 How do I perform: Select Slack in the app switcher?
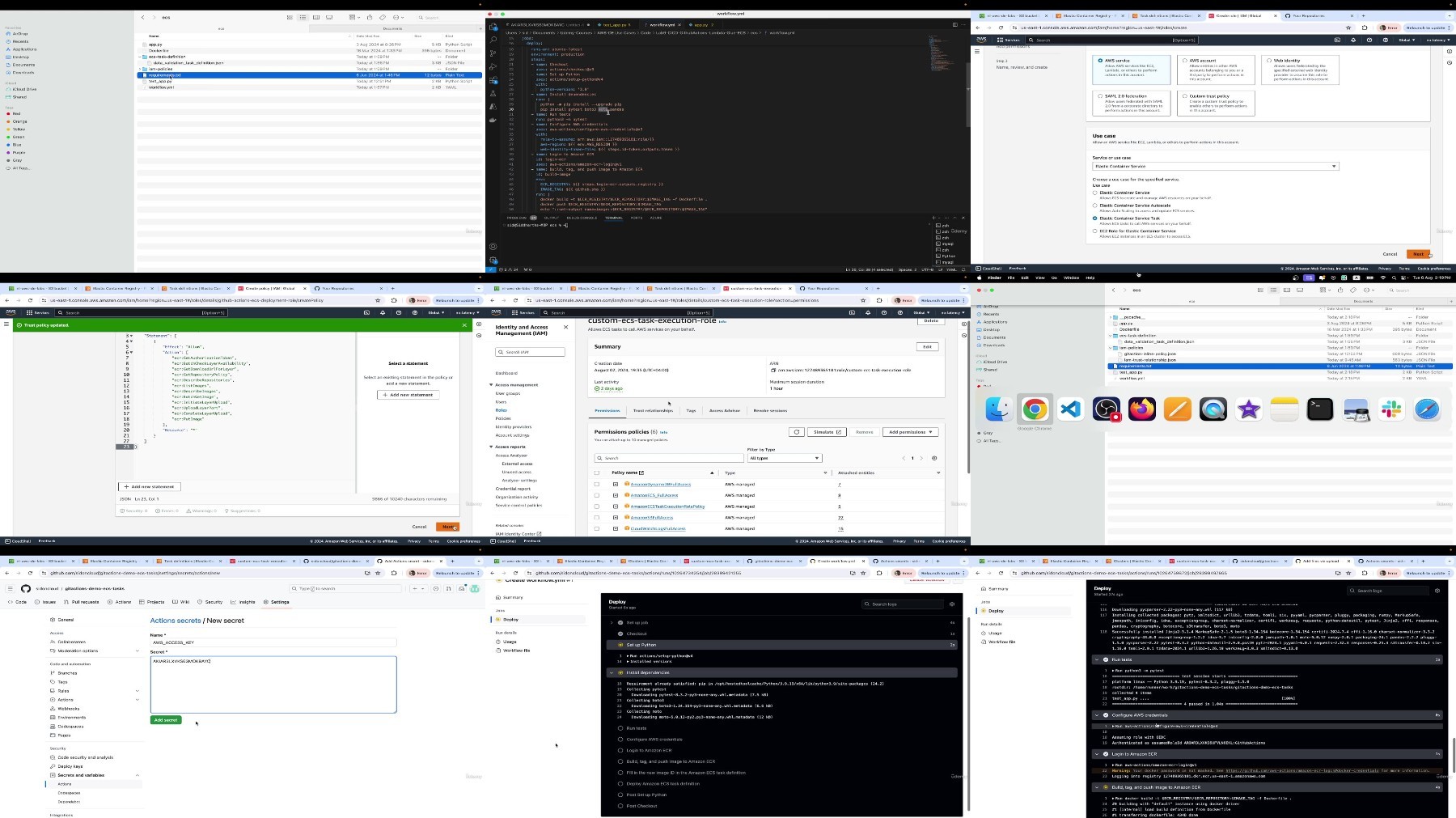pos(1392,409)
